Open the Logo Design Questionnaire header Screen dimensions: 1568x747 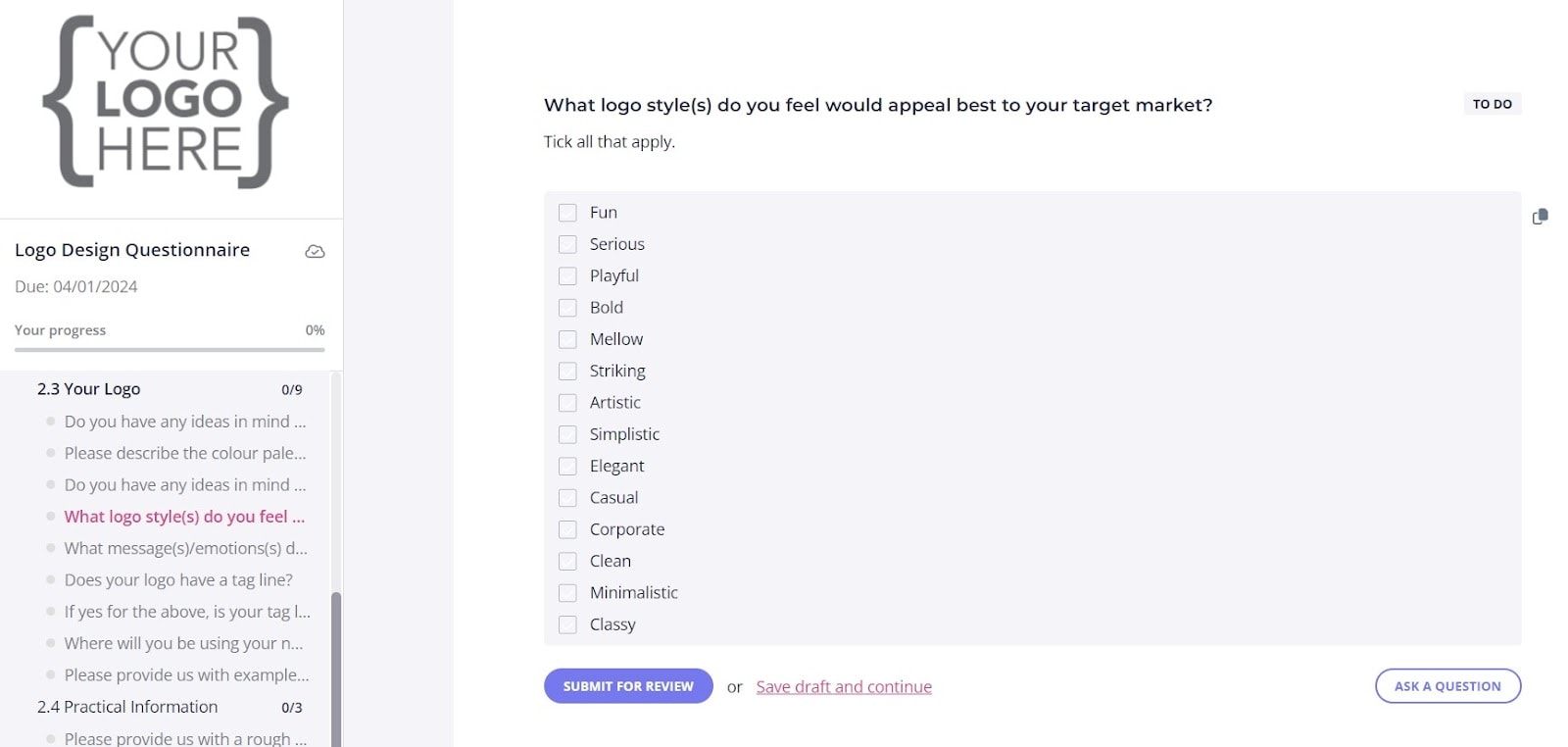132,250
